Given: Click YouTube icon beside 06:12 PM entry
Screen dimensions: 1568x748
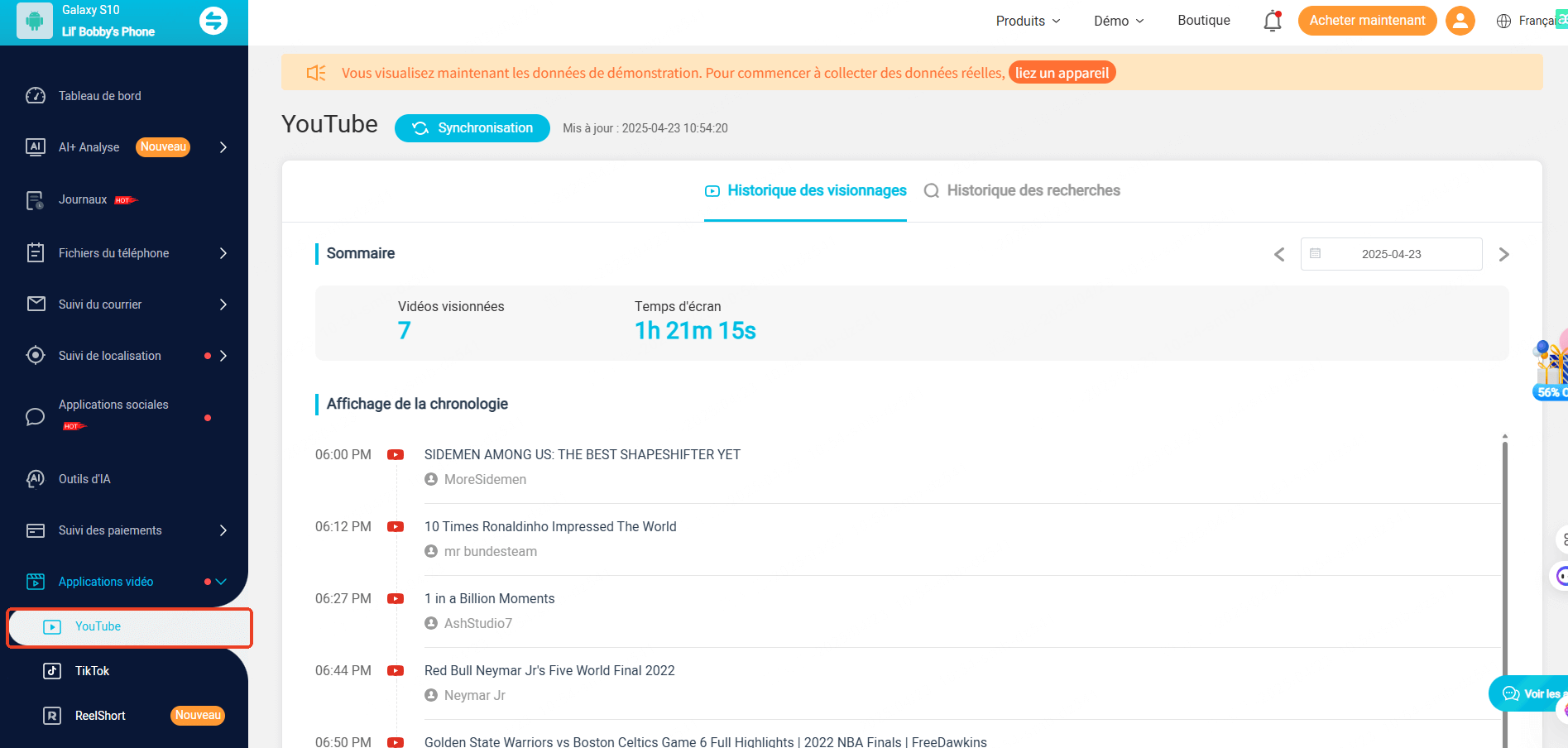Looking at the screenshot, I should pyautogui.click(x=396, y=527).
